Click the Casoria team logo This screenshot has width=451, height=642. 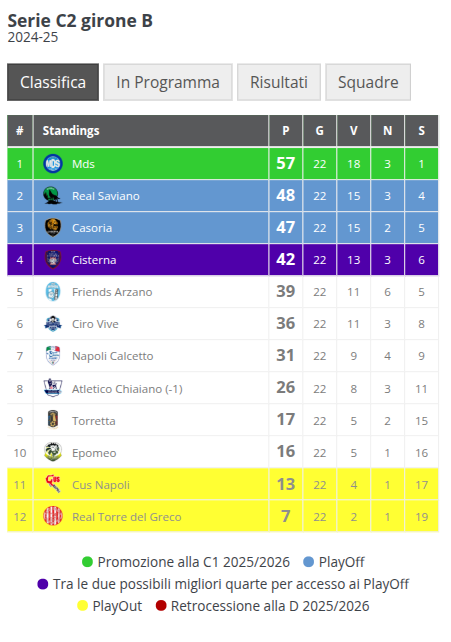(53, 228)
